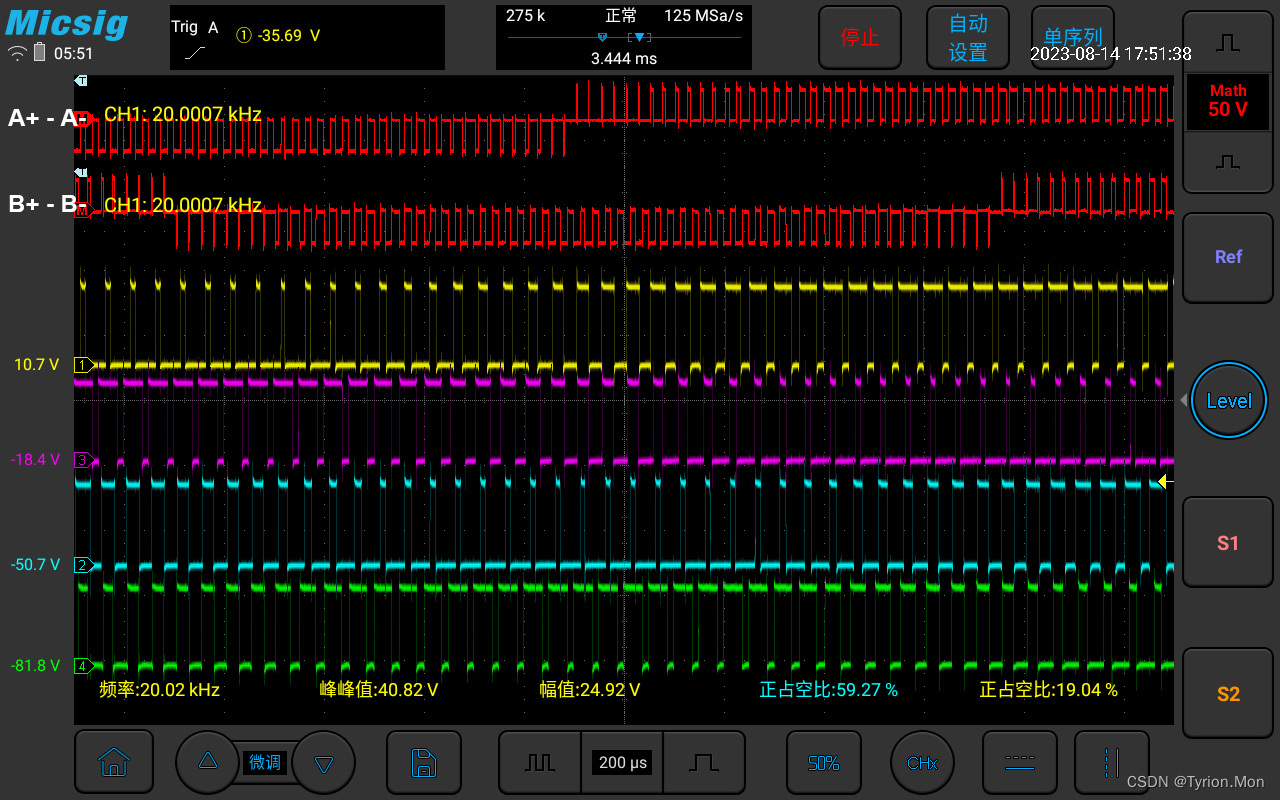Select the Math 50 V scale readout
The height and width of the screenshot is (800, 1280).
point(1228,101)
